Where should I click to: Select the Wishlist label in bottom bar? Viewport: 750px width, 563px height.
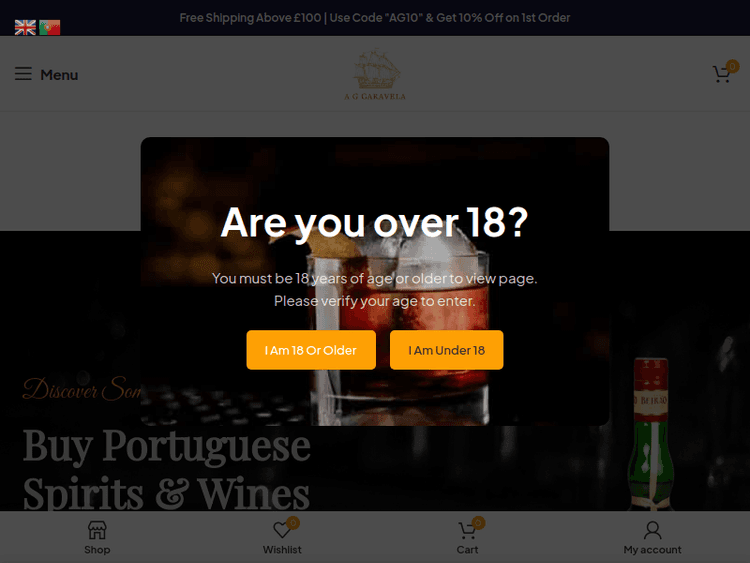(282, 550)
